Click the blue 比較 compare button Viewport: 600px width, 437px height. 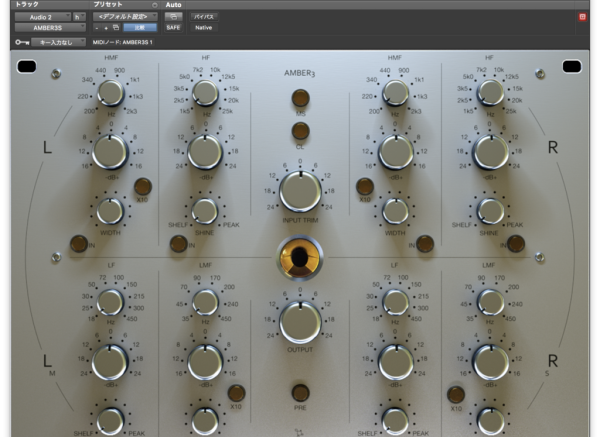[x=140, y=28]
